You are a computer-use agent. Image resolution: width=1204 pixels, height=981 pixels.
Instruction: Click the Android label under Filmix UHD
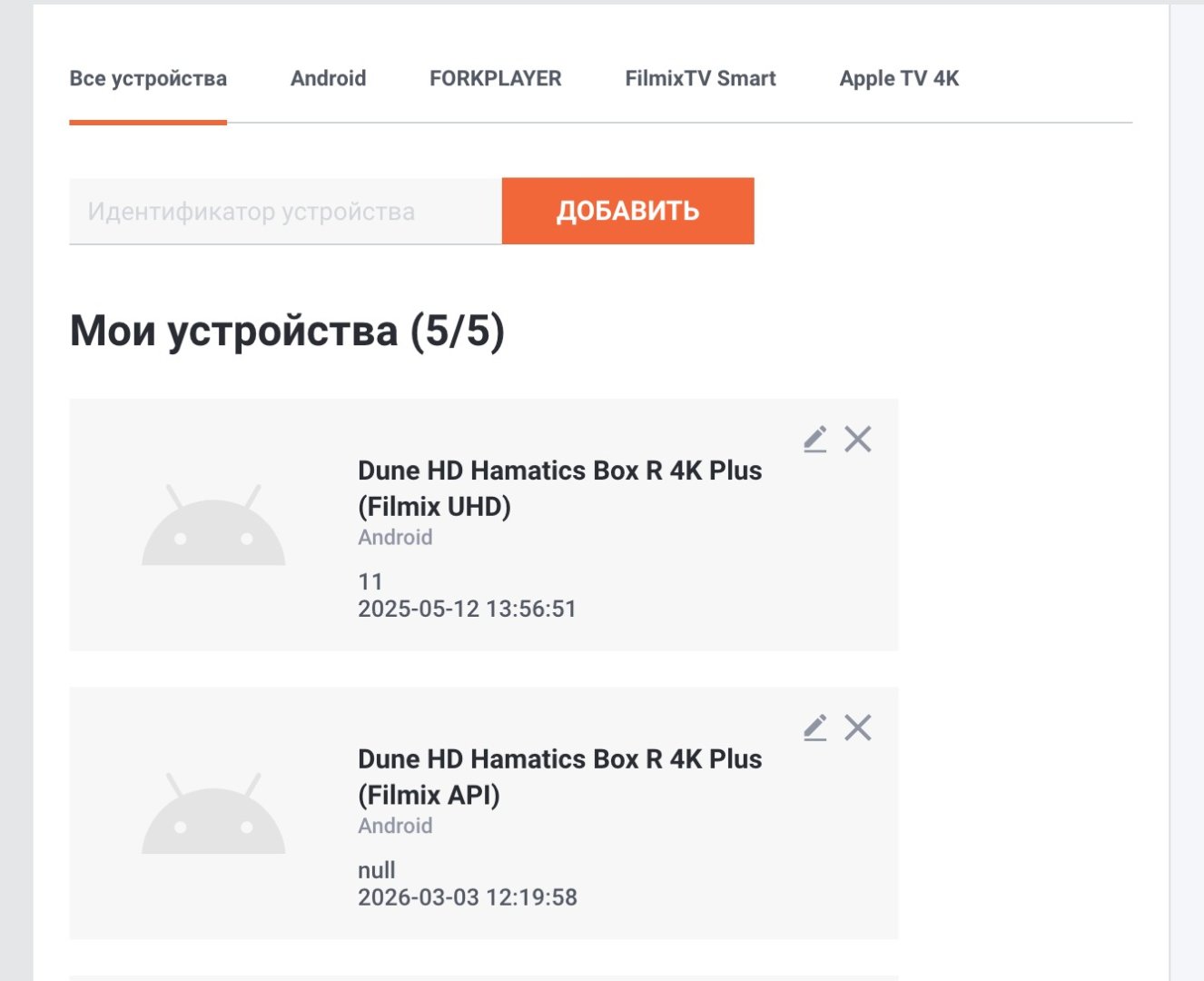point(395,538)
